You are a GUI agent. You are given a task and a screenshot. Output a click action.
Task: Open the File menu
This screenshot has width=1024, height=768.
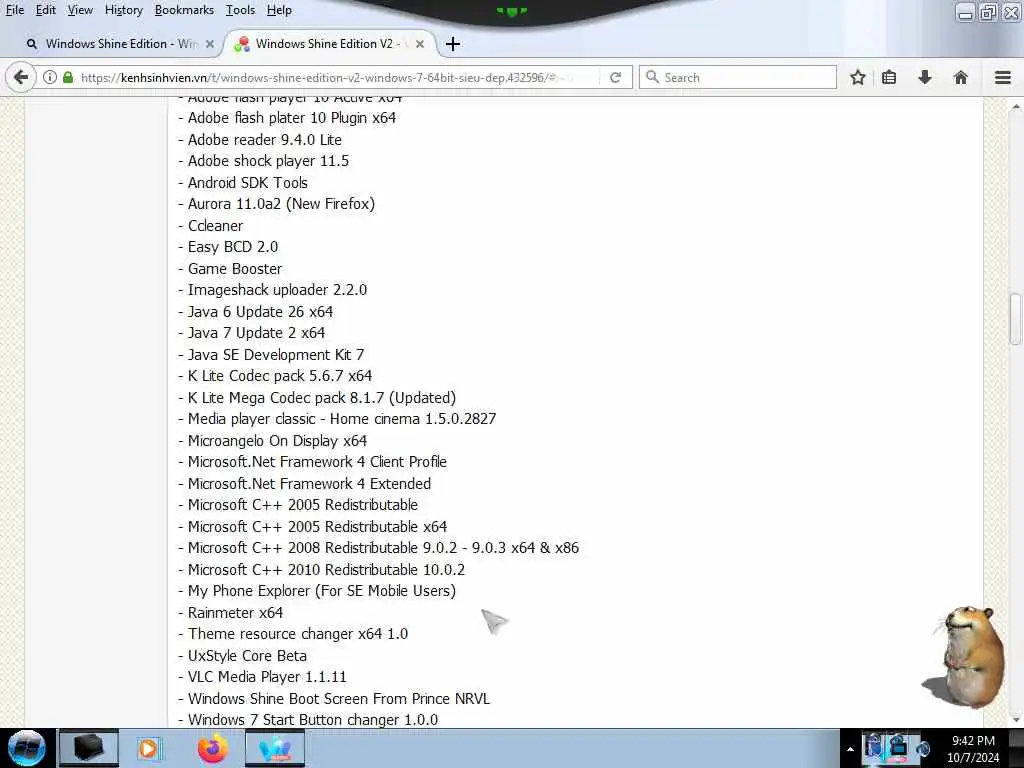(14, 10)
